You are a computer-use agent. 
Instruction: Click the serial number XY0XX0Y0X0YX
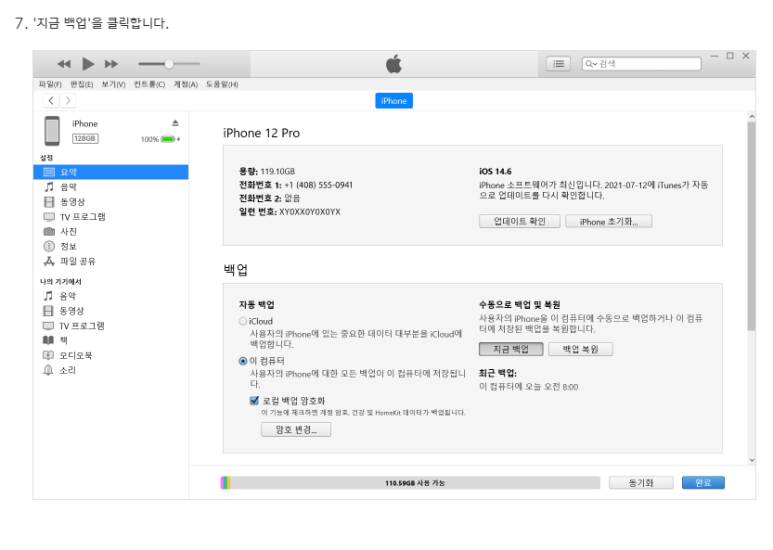(310, 212)
